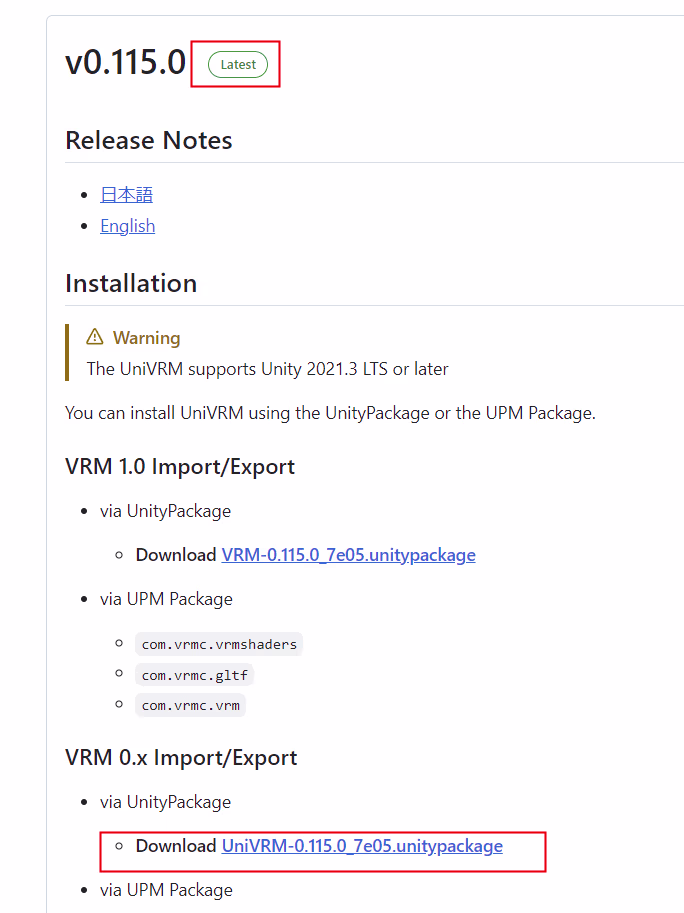The height and width of the screenshot is (913, 684).
Task: Click the Unity 2021.3 LTS warning text
Action: 268,369
